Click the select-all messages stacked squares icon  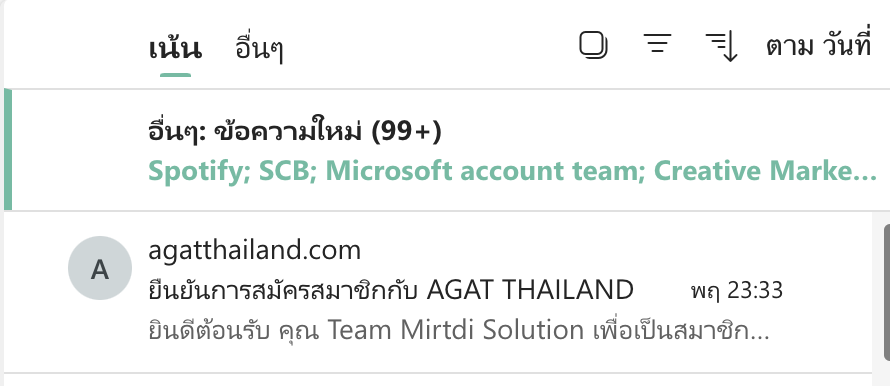coord(594,45)
